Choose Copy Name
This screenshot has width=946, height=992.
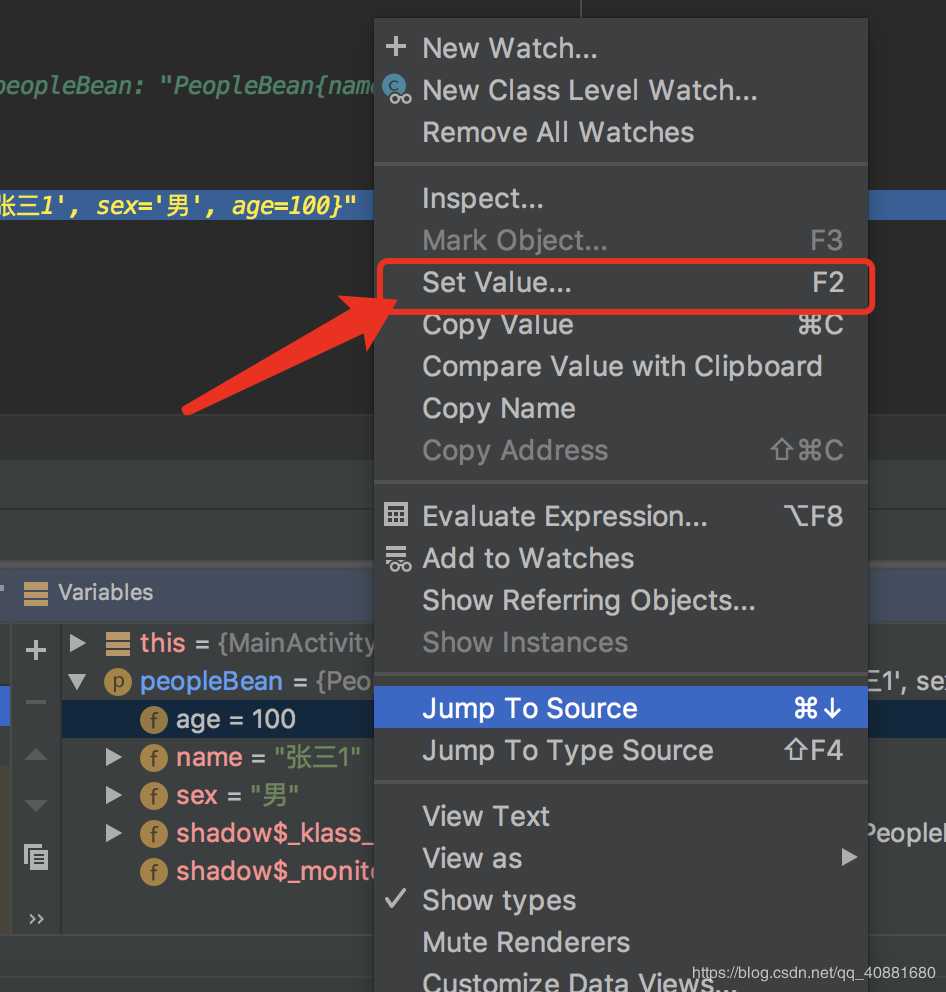coord(620,408)
